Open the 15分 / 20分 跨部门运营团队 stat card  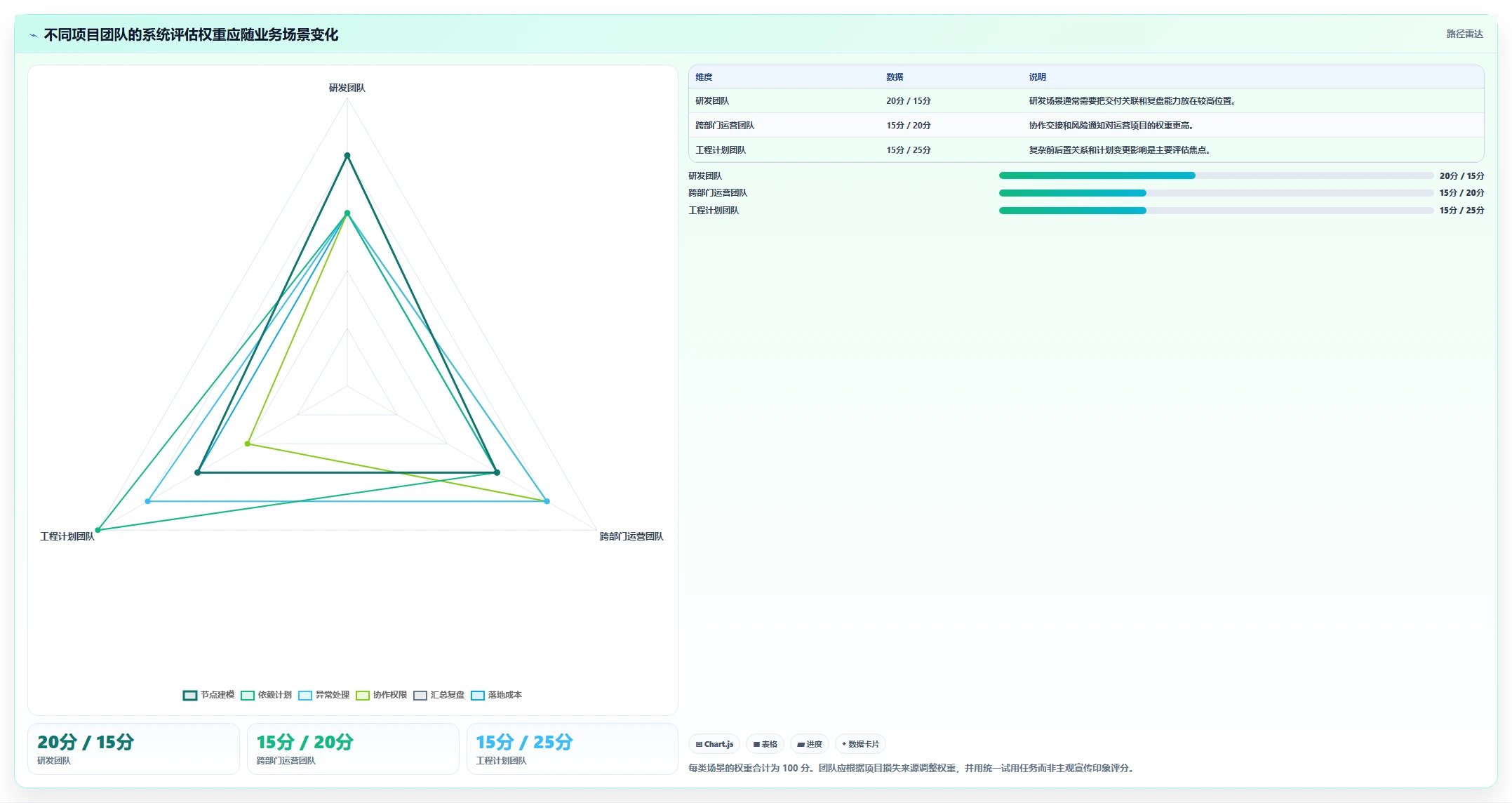click(x=353, y=749)
